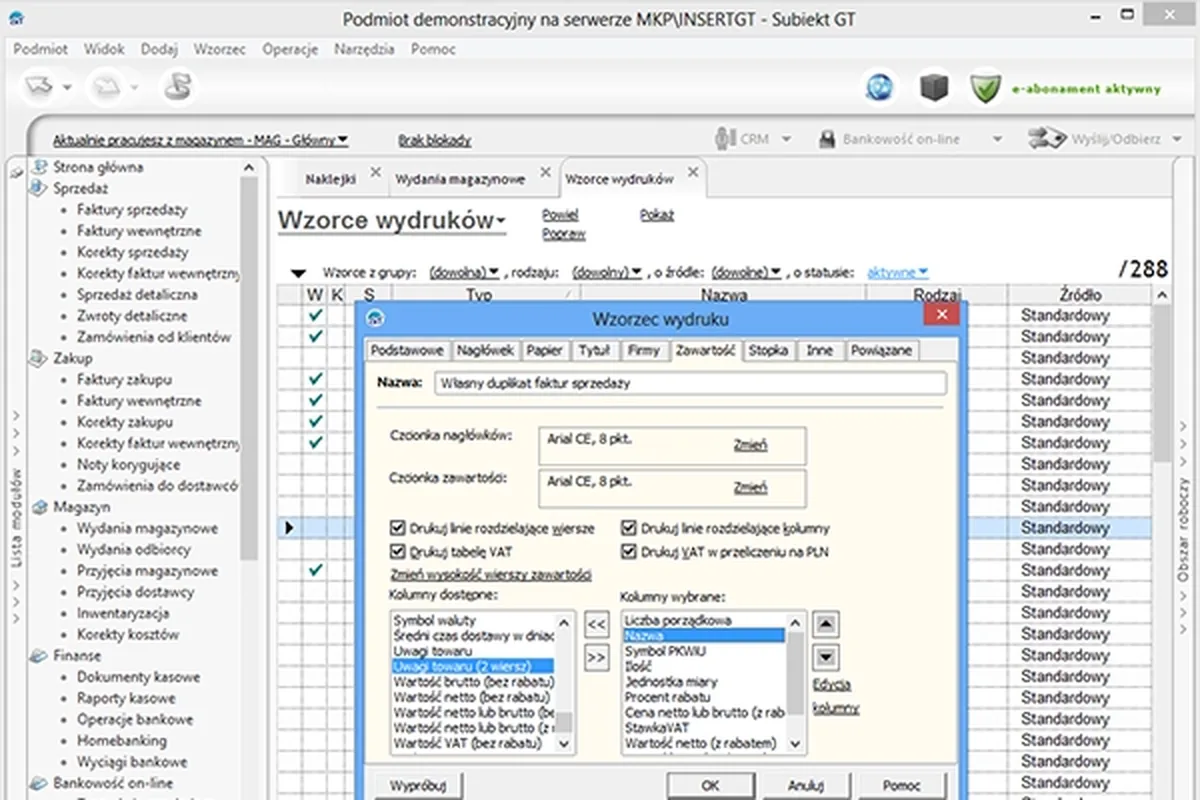Toggle 'Drukuj VAT w przeliczeniu na PLN' checkbox
This screenshot has width=1200, height=800.
pos(629,552)
